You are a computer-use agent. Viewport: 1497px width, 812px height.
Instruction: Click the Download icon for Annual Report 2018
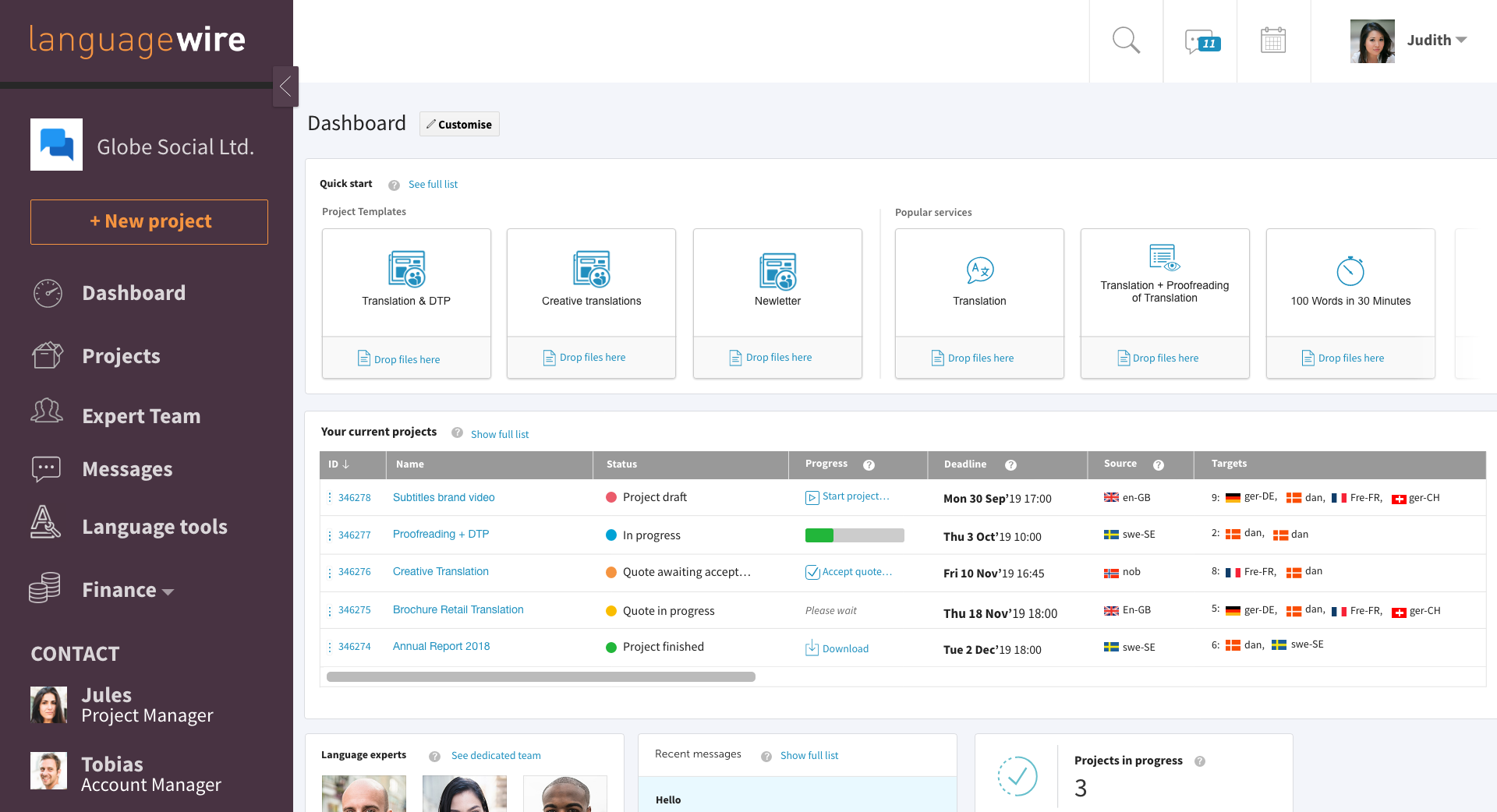pos(812,648)
